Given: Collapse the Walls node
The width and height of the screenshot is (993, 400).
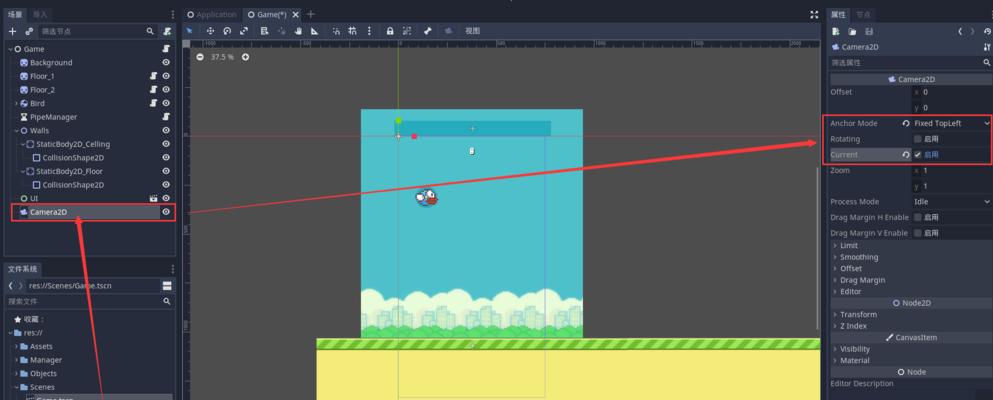Looking at the screenshot, I should click(16, 130).
